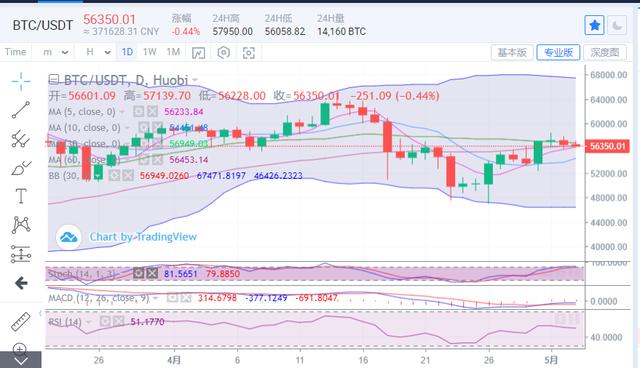Expand MA (5, close, 0) options arrow
640x368 pixels.
122,112
